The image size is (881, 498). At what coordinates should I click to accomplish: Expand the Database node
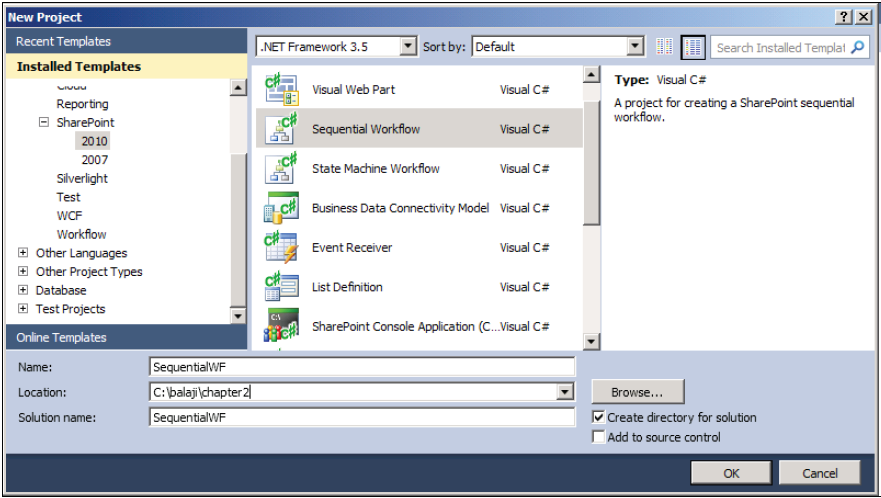(23, 290)
